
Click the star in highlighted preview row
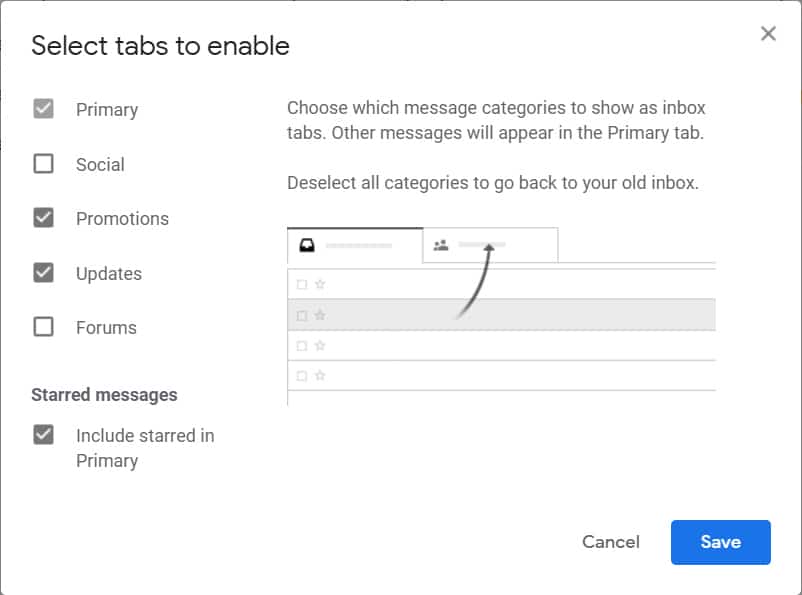coord(320,315)
